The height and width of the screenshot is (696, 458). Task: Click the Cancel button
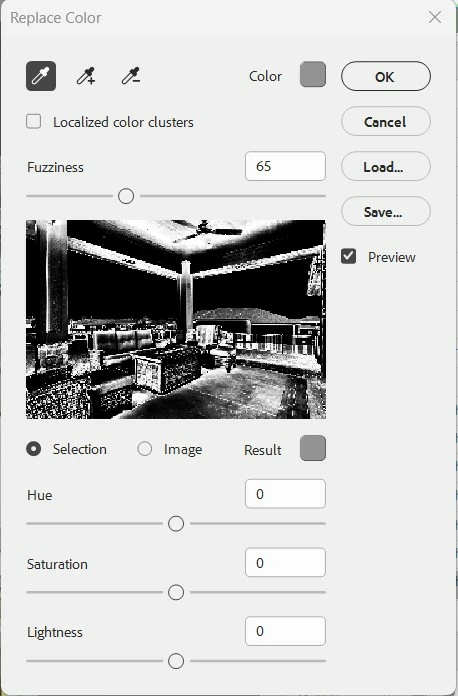coord(386,121)
